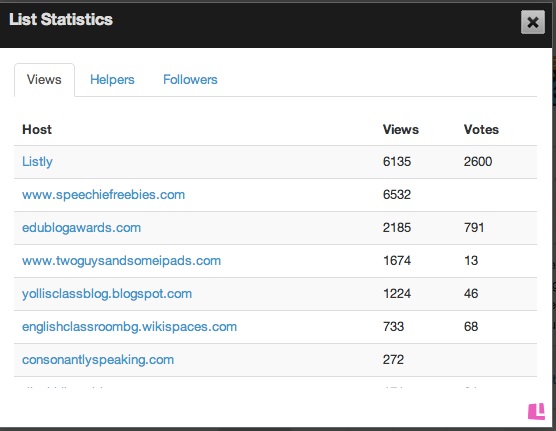This screenshot has height=431, width=556.
Task: Select the 6532 views cell for speechiefreebies
Action: tap(397, 194)
